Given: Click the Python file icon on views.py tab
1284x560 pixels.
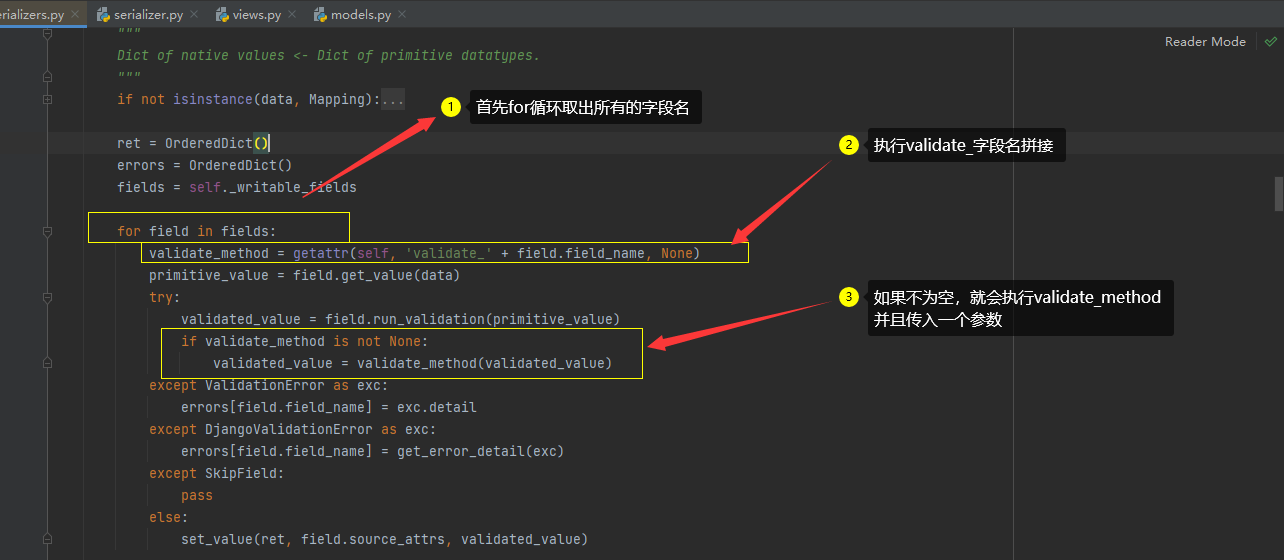Looking at the screenshot, I should click(224, 15).
